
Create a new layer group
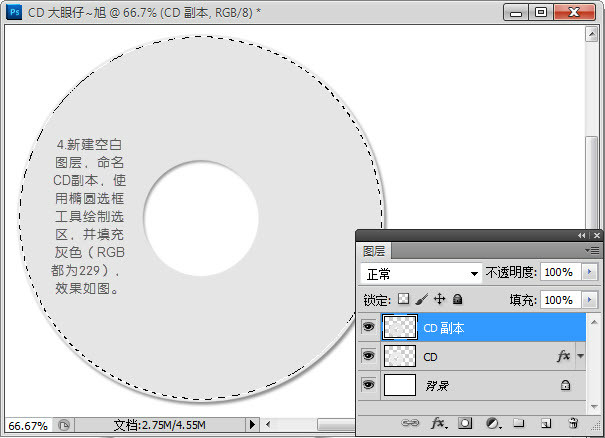click(519, 424)
